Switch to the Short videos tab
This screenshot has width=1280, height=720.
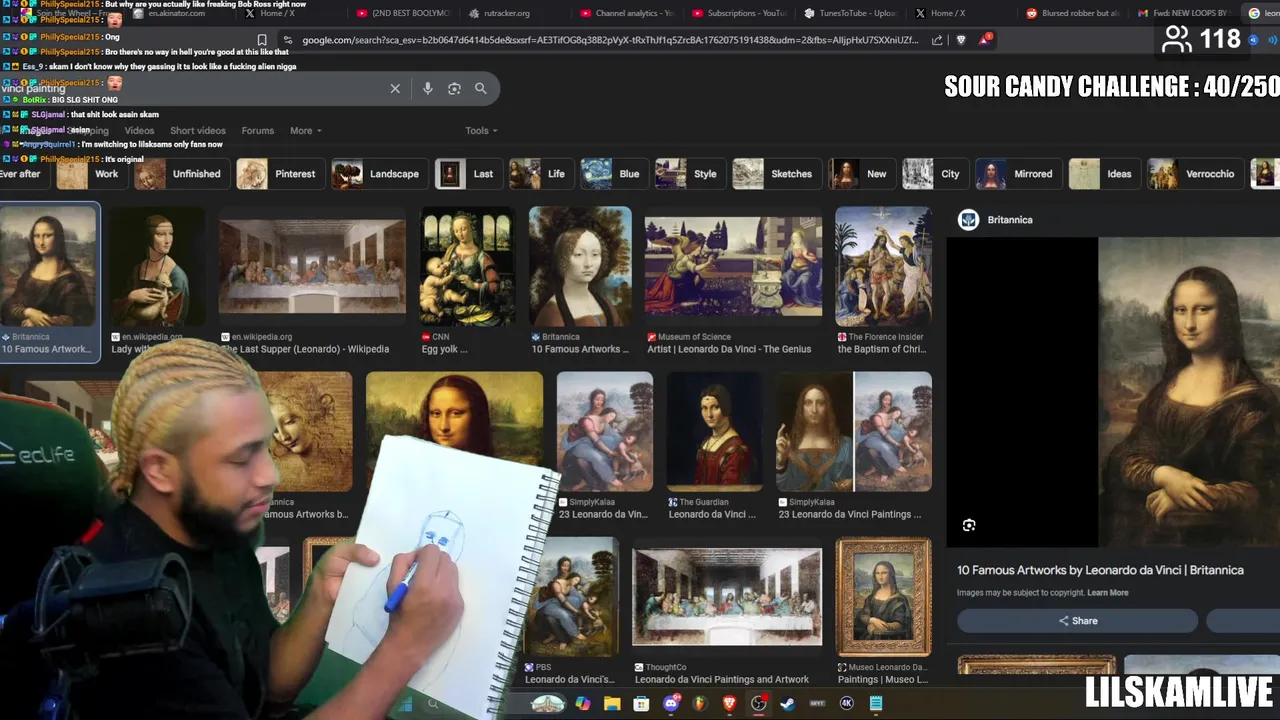(198, 131)
